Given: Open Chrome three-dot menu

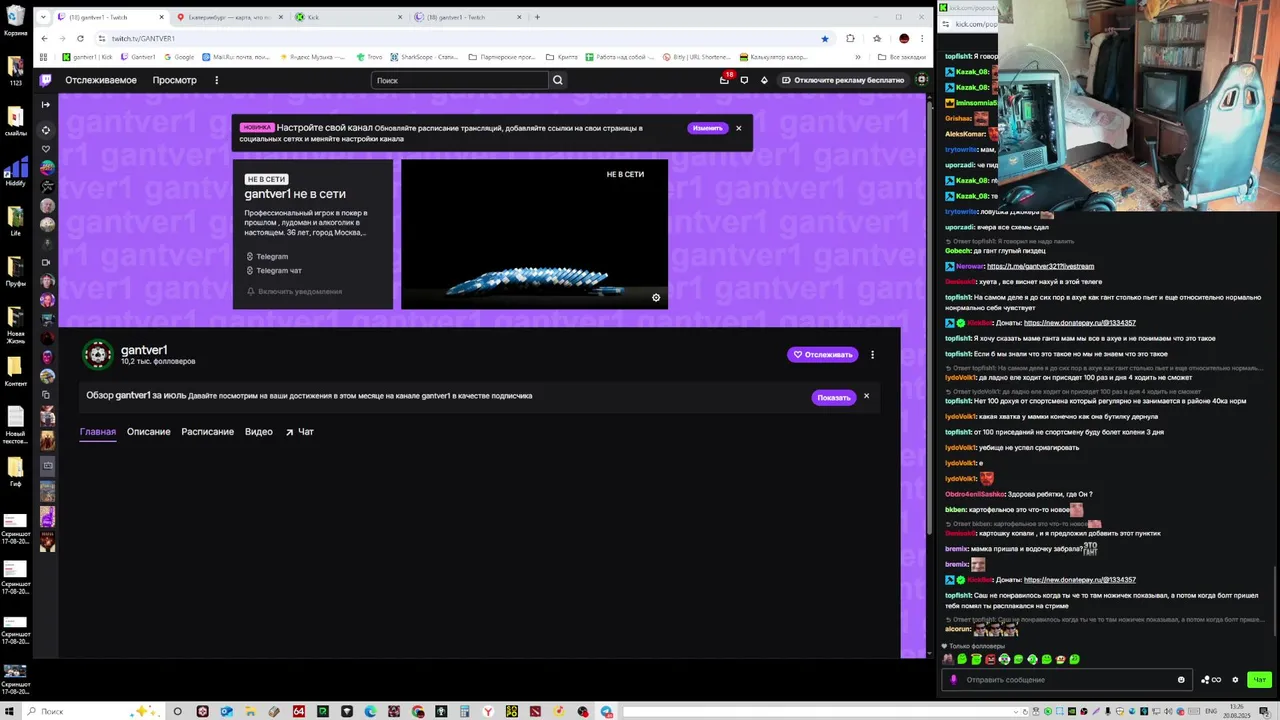Looking at the screenshot, I should click(922, 38).
